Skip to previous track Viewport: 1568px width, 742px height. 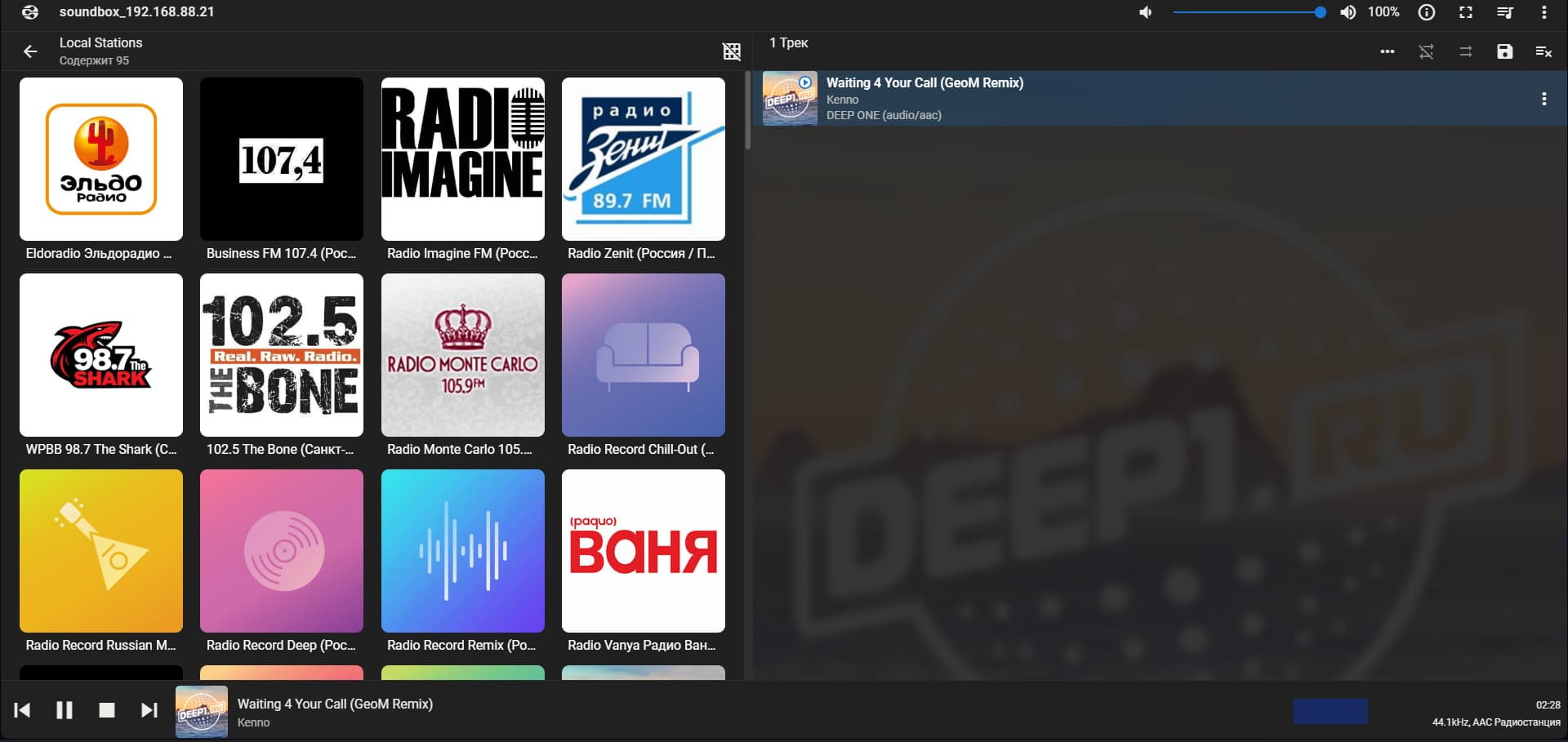[x=22, y=710]
